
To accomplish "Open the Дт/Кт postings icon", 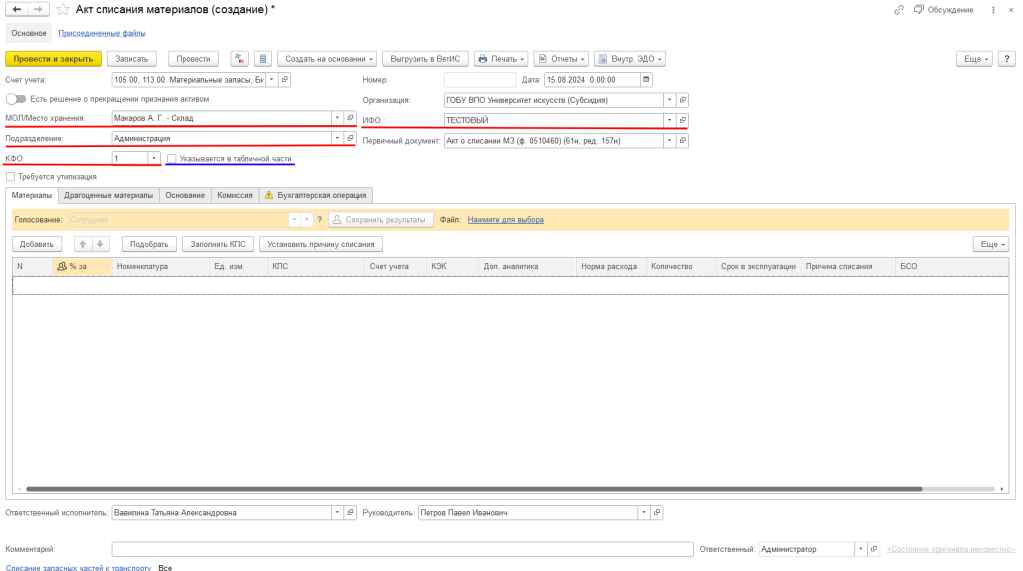I will [240, 59].
